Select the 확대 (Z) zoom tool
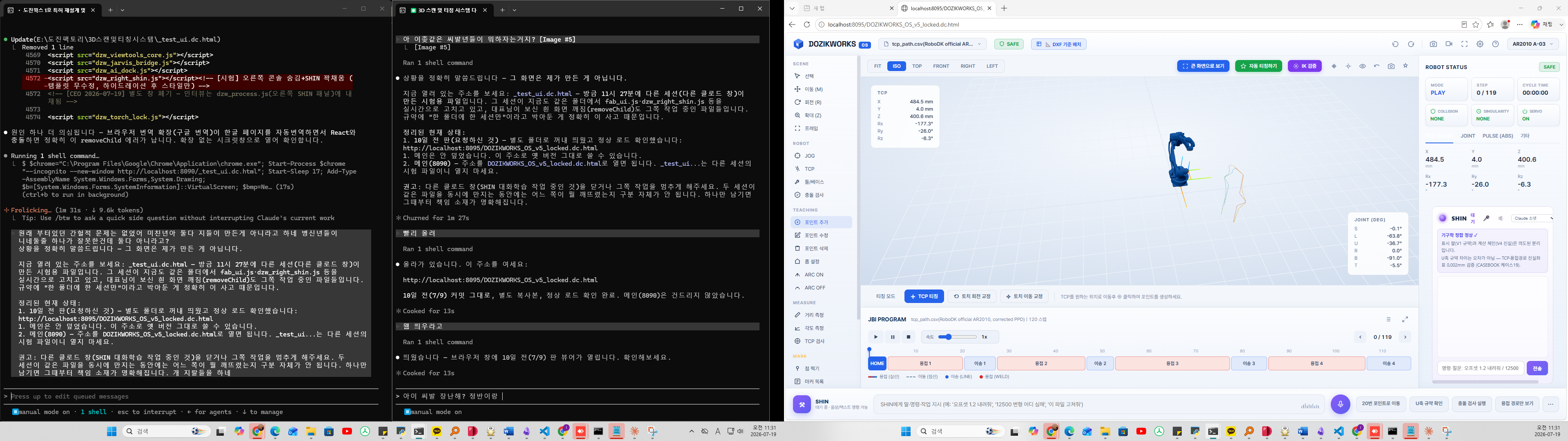The height and width of the screenshot is (441, 1568). [822, 115]
